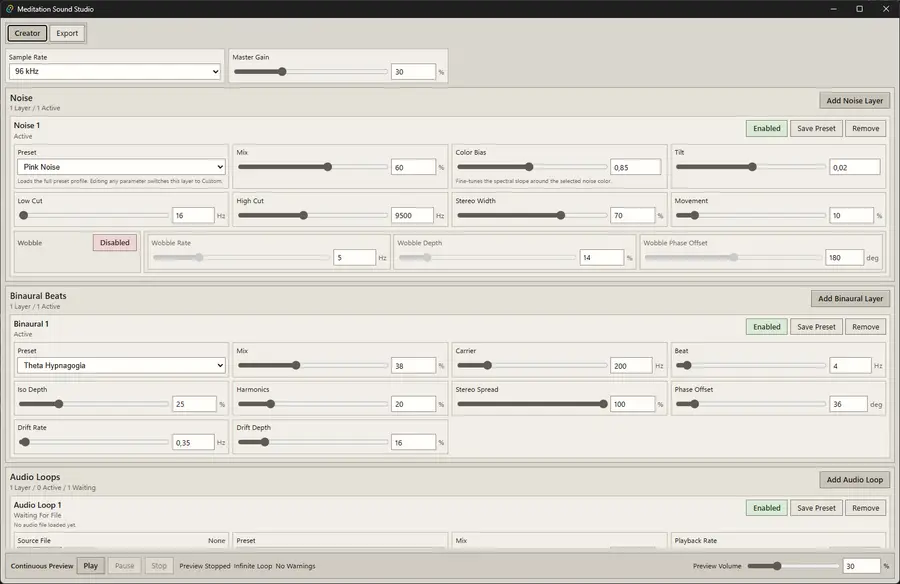Switch to the Creator tab
900x584 pixels.
pos(28,33)
